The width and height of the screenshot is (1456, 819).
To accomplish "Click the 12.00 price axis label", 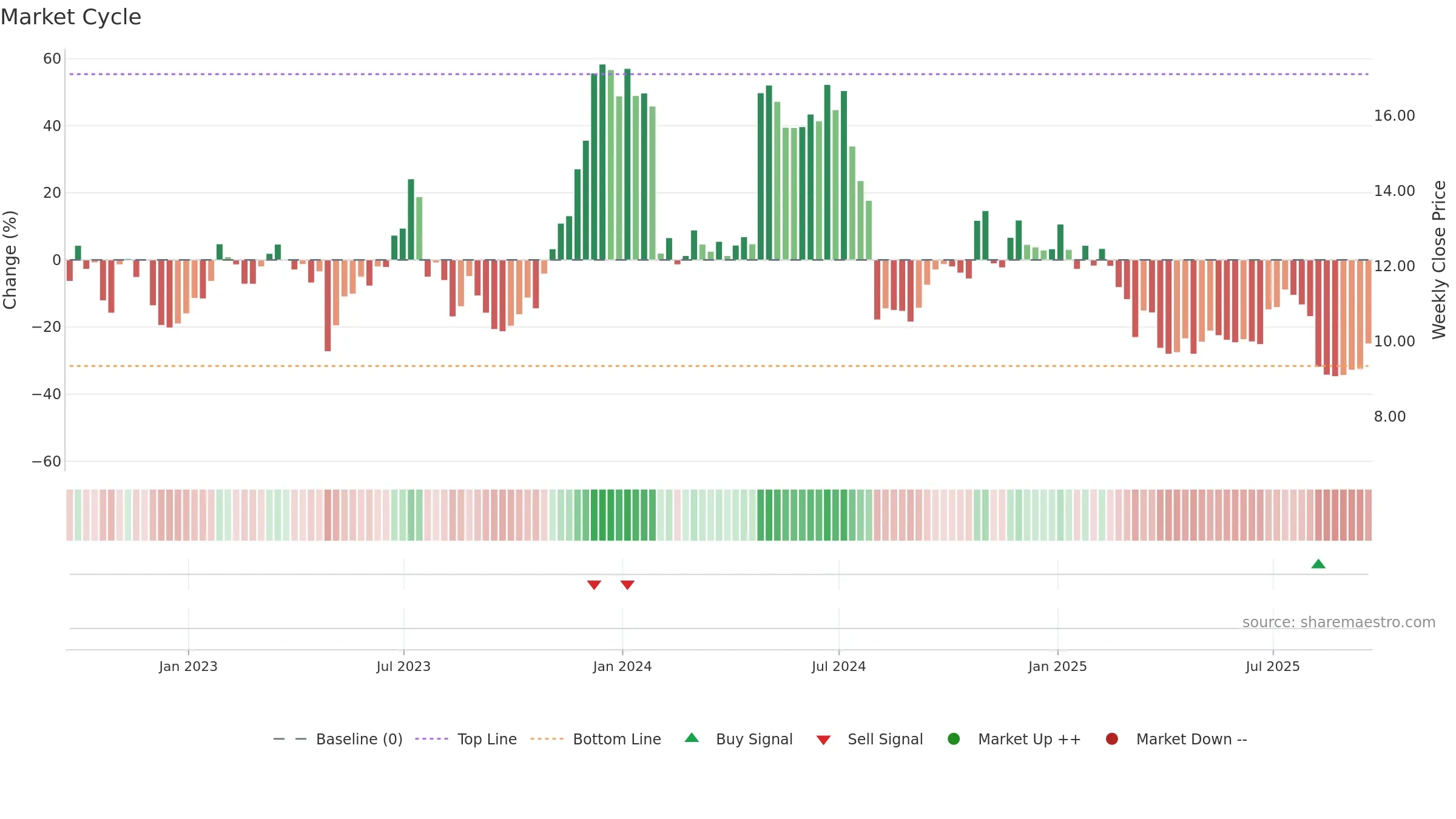I will tap(1394, 266).
